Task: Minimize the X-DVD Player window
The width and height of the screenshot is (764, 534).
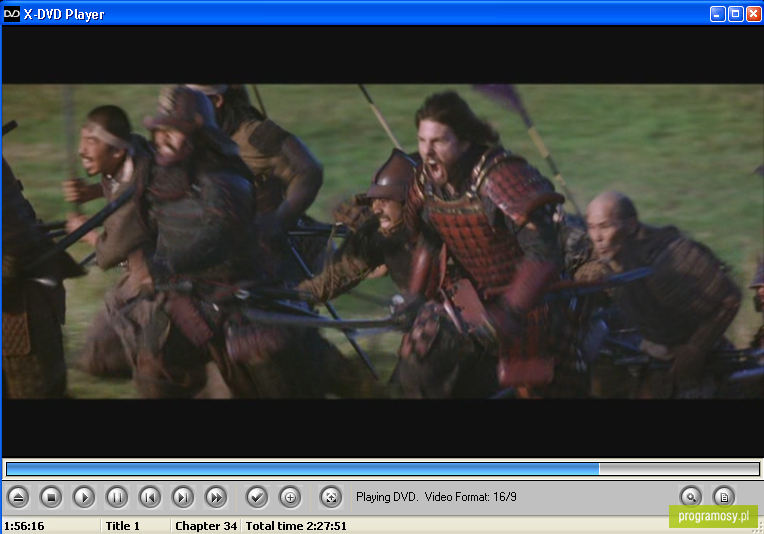Action: (x=717, y=14)
